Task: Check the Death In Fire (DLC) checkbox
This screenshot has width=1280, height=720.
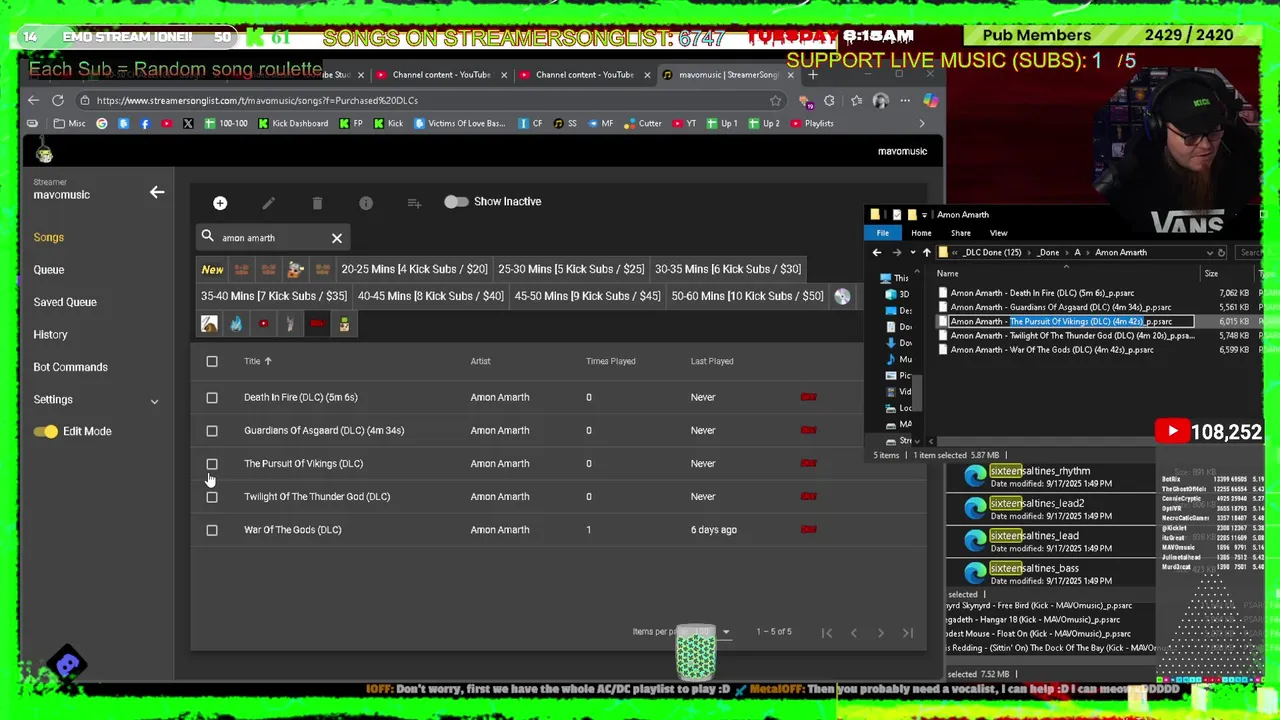Action: pos(212,397)
